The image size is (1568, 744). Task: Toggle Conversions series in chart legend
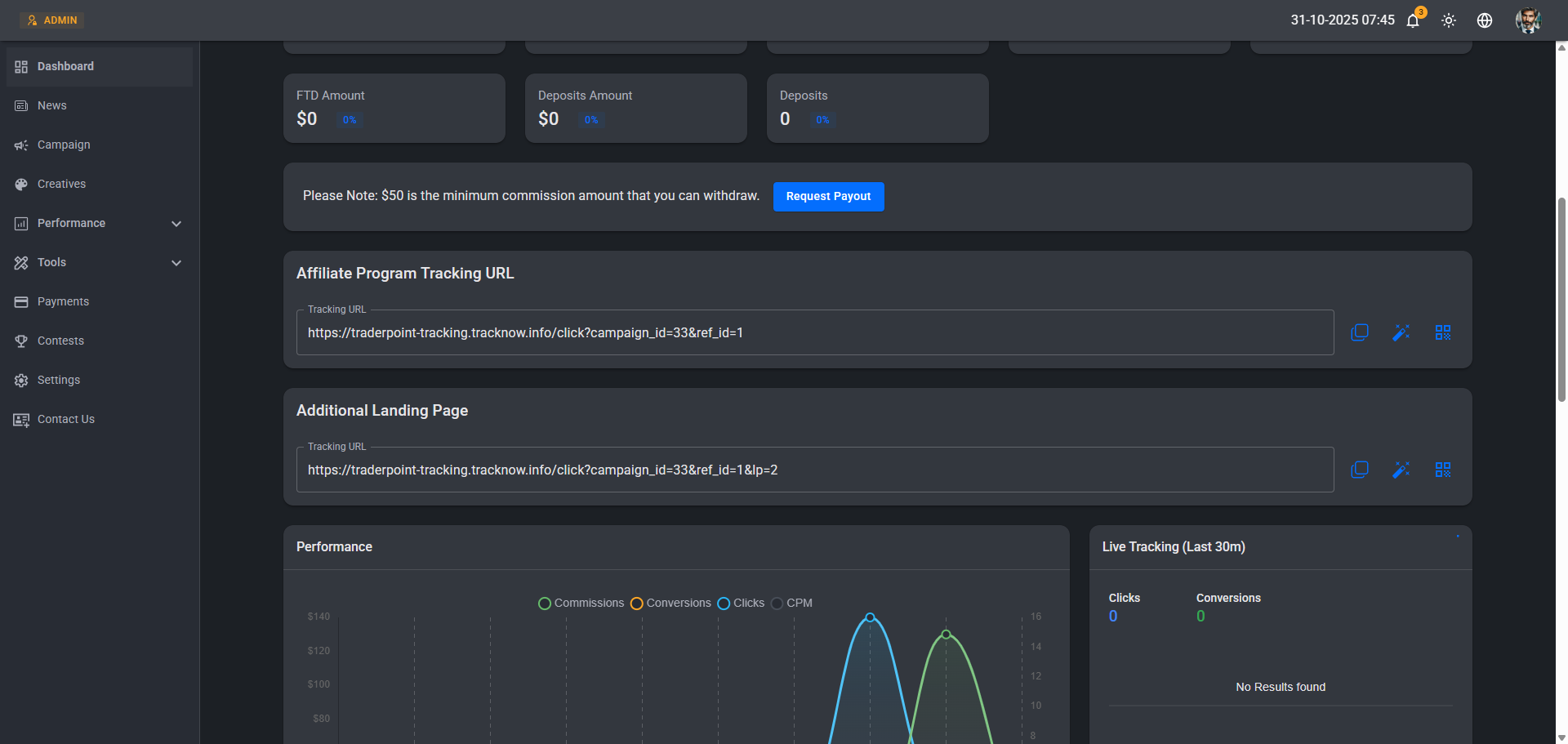[670, 603]
